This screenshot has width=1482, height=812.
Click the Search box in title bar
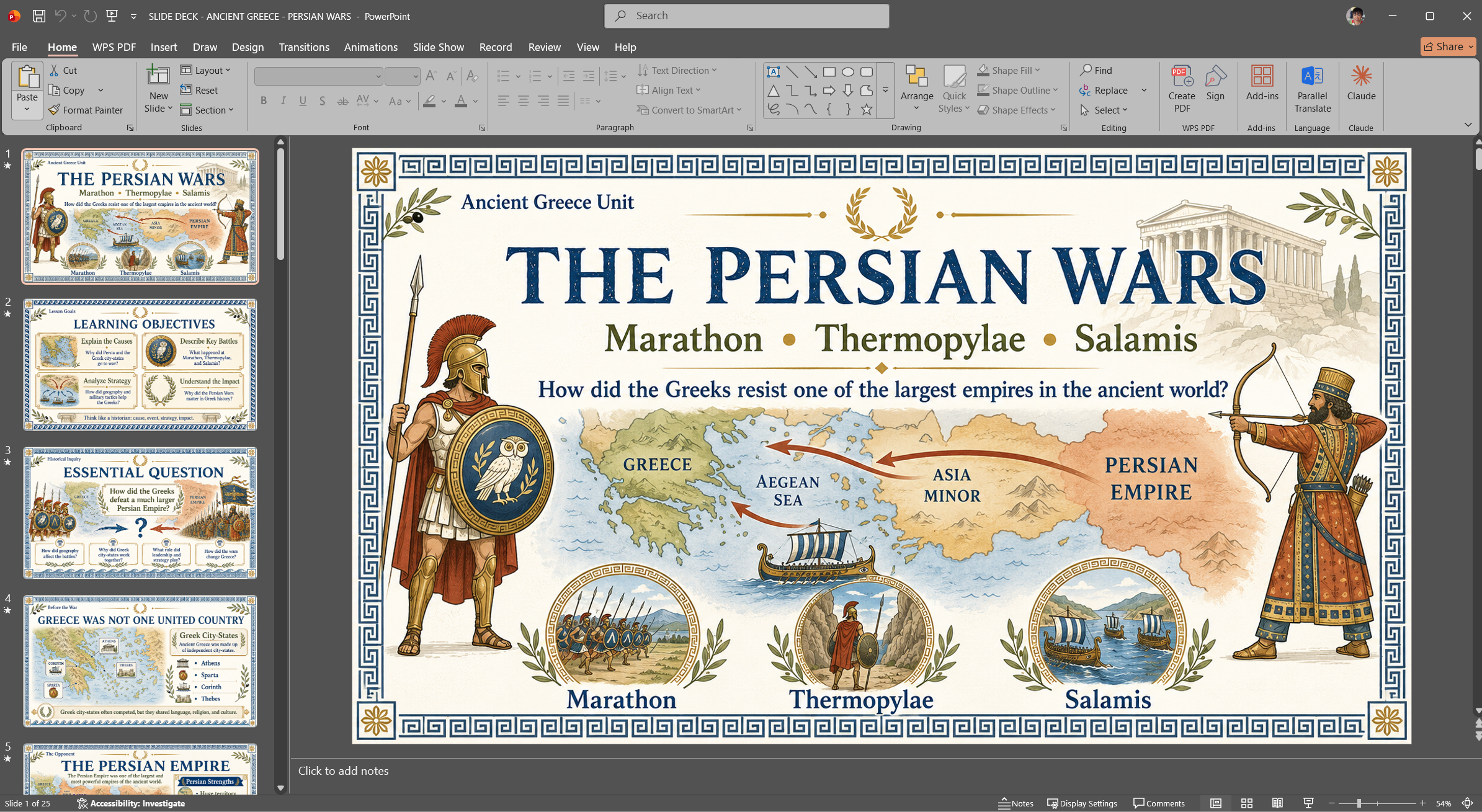click(746, 16)
